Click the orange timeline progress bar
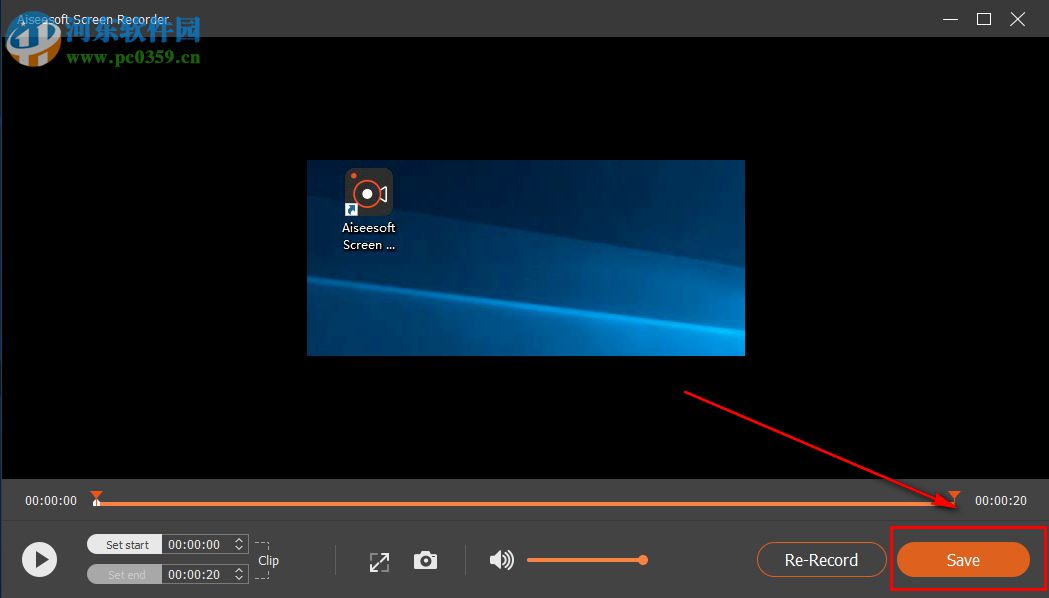This screenshot has width=1049, height=598. click(x=525, y=503)
